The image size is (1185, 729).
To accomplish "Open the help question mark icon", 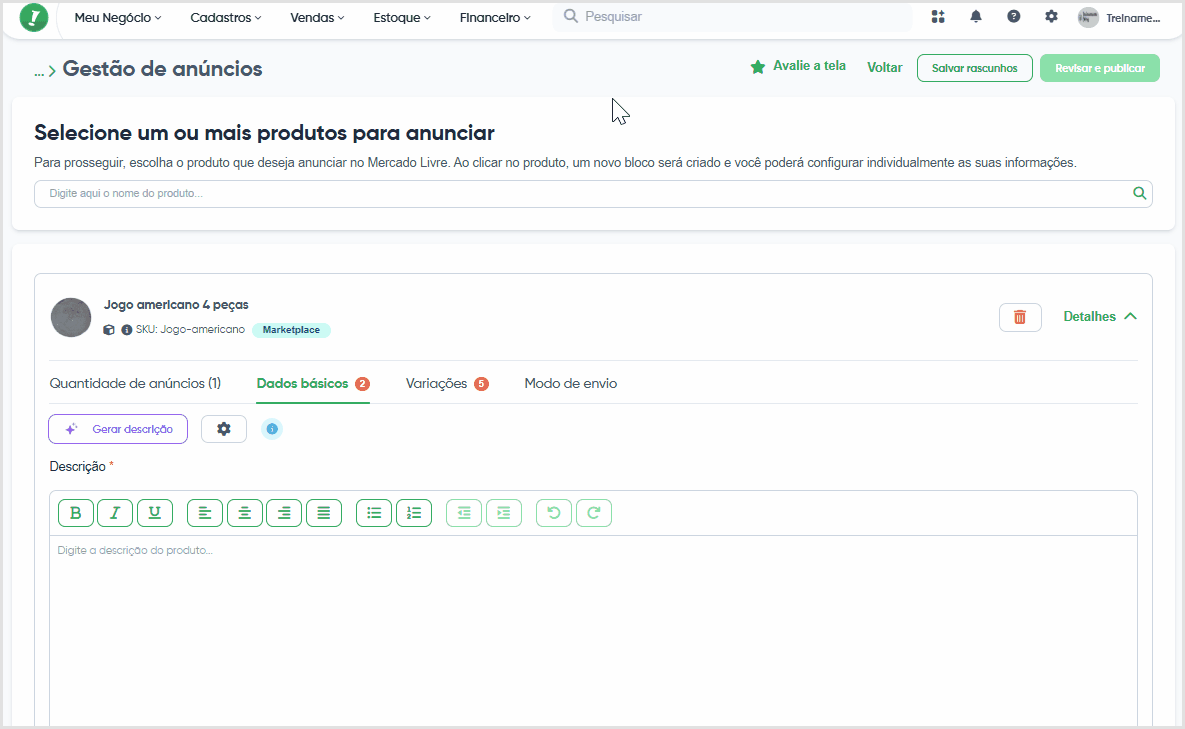I will [1013, 17].
